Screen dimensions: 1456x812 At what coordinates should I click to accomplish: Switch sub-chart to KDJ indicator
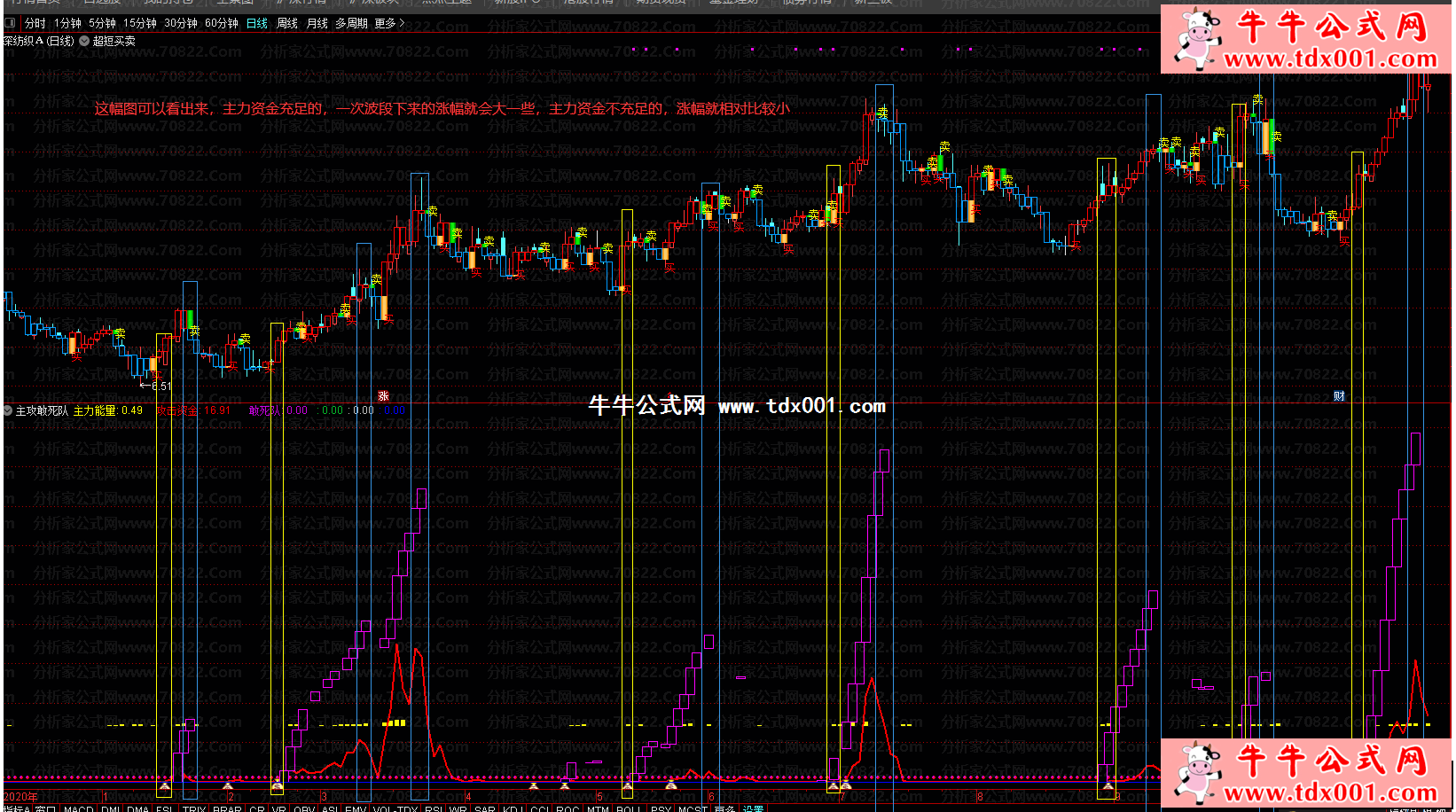(x=512, y=808)
